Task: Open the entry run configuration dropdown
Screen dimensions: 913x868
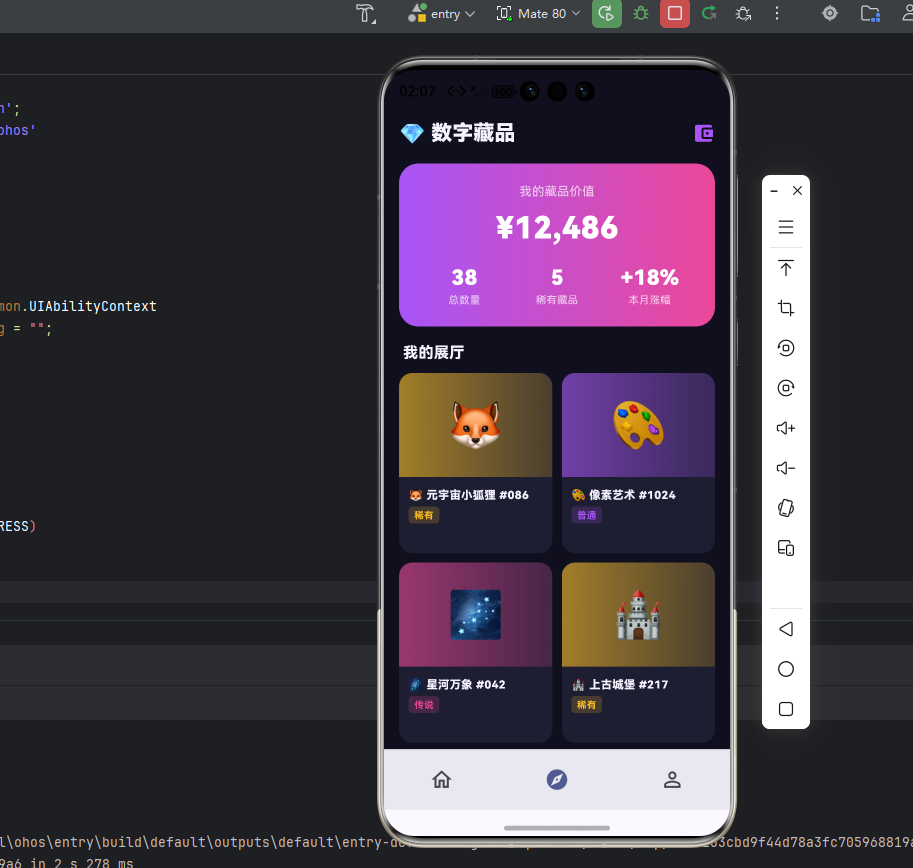Action: point(441,13)
